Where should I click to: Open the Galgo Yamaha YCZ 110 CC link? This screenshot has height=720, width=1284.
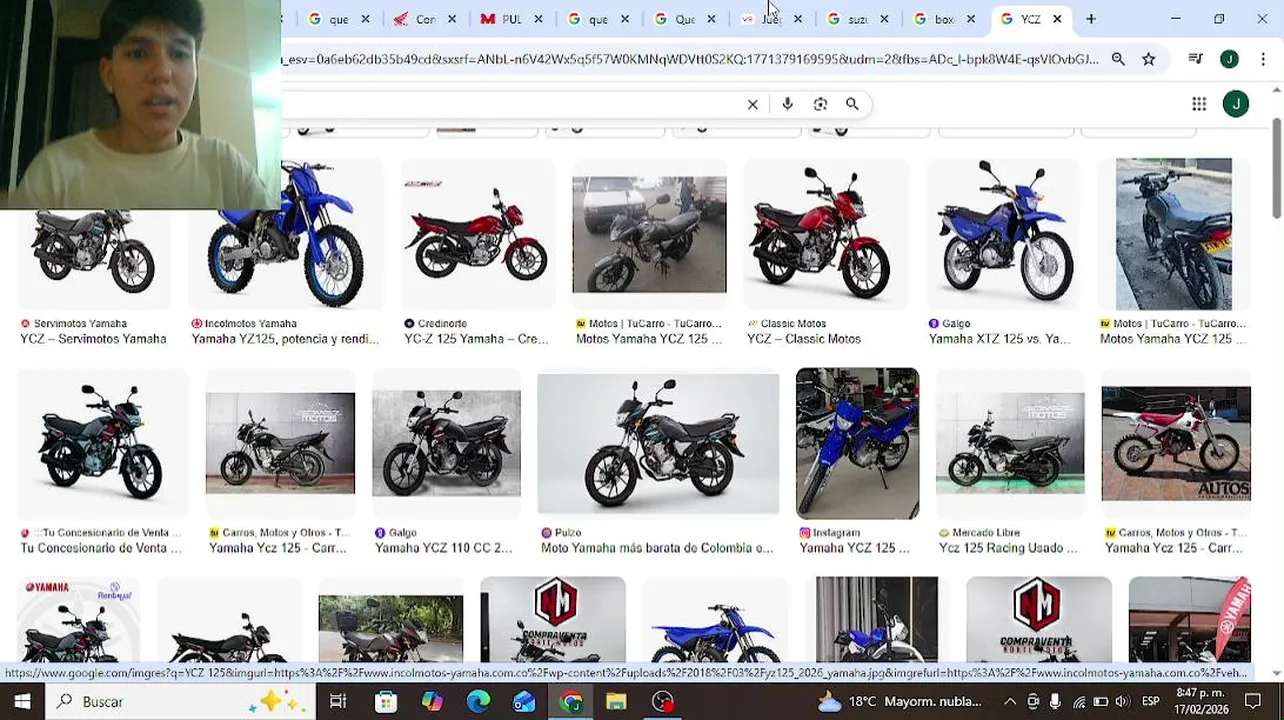443,548
